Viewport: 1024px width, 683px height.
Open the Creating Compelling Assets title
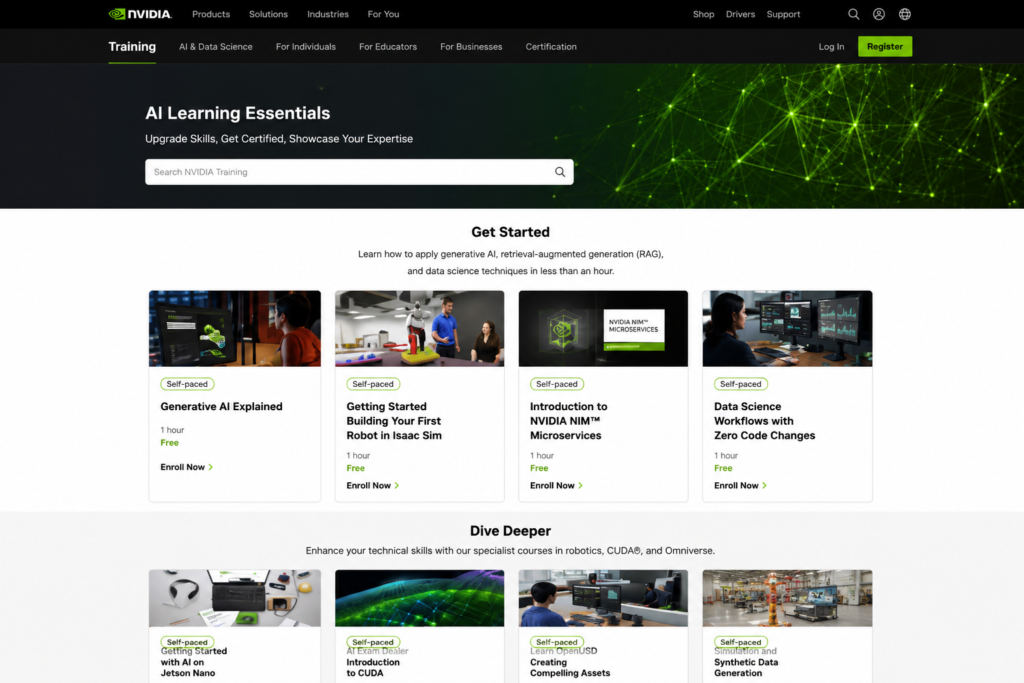point(569,667)
